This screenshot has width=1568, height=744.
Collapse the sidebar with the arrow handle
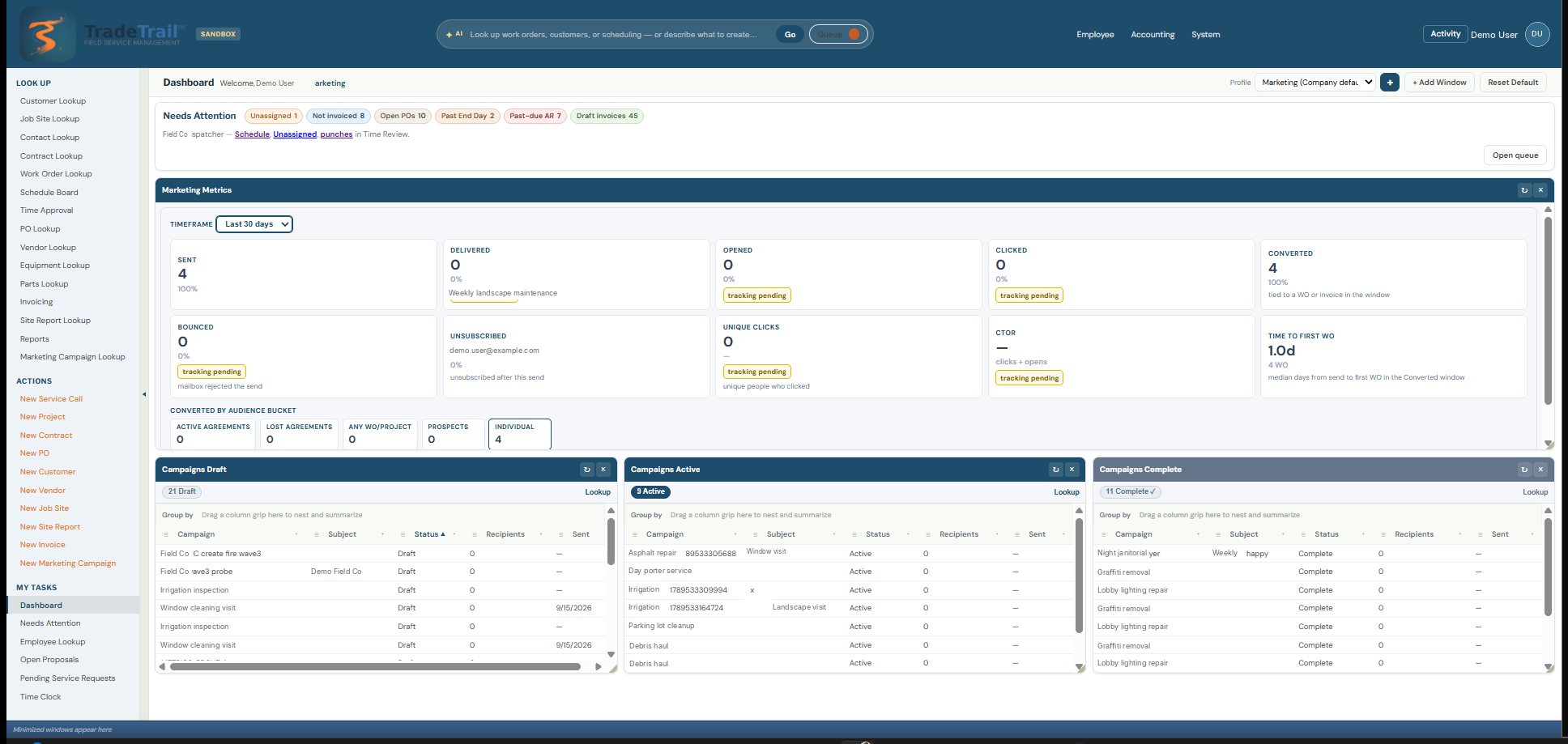[144, 394]
